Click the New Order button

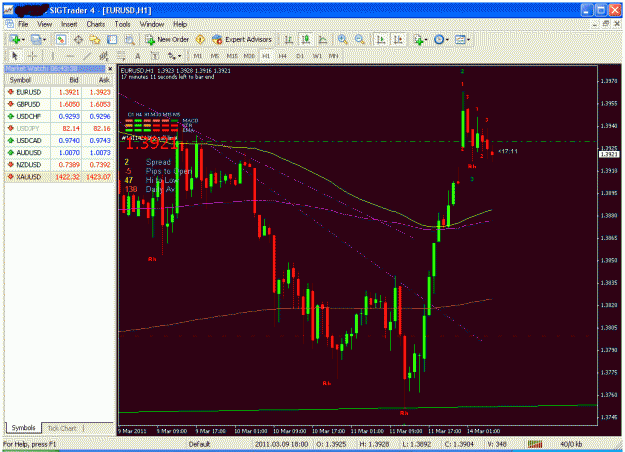click(x=167, y=39)
